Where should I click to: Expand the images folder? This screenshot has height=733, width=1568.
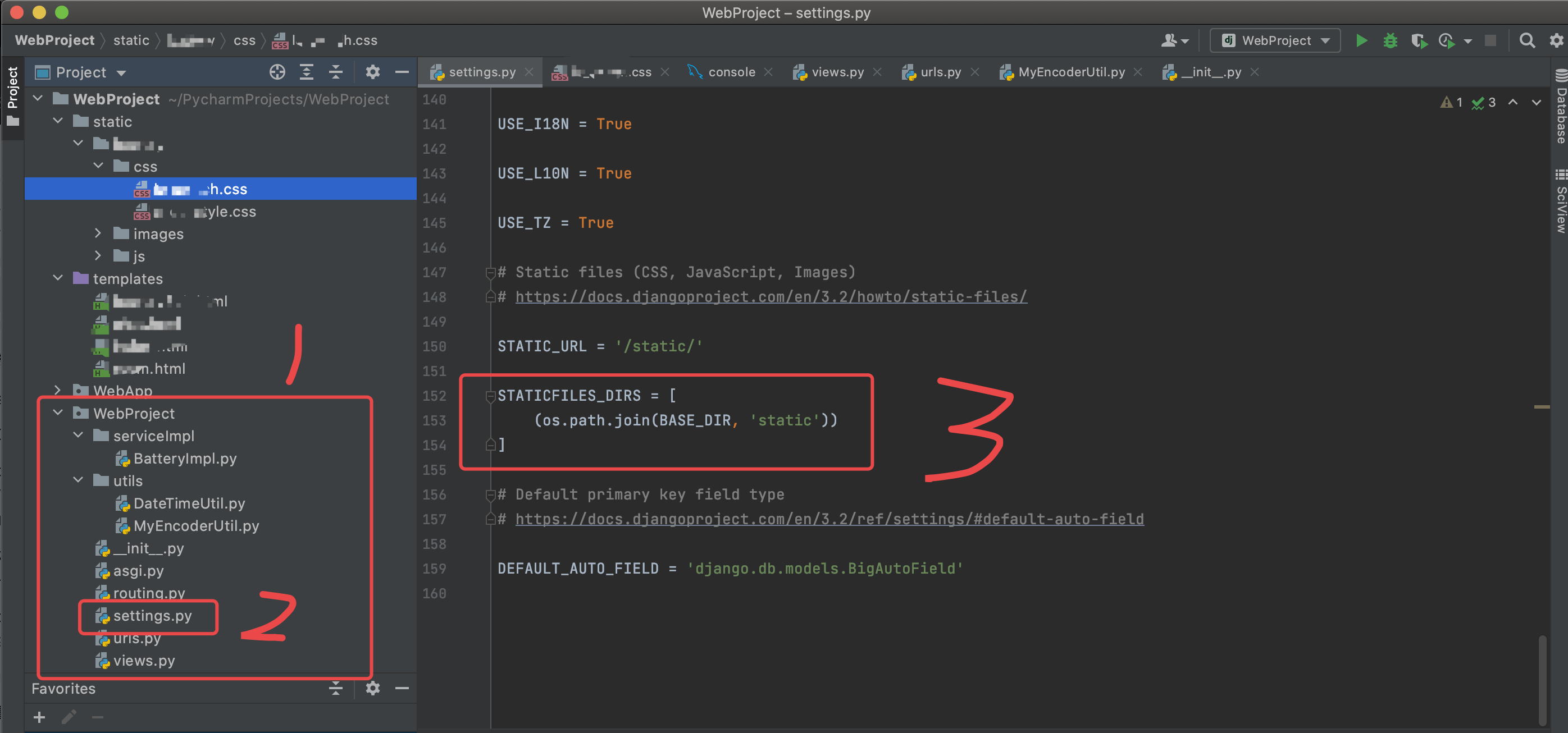(97, 233)
